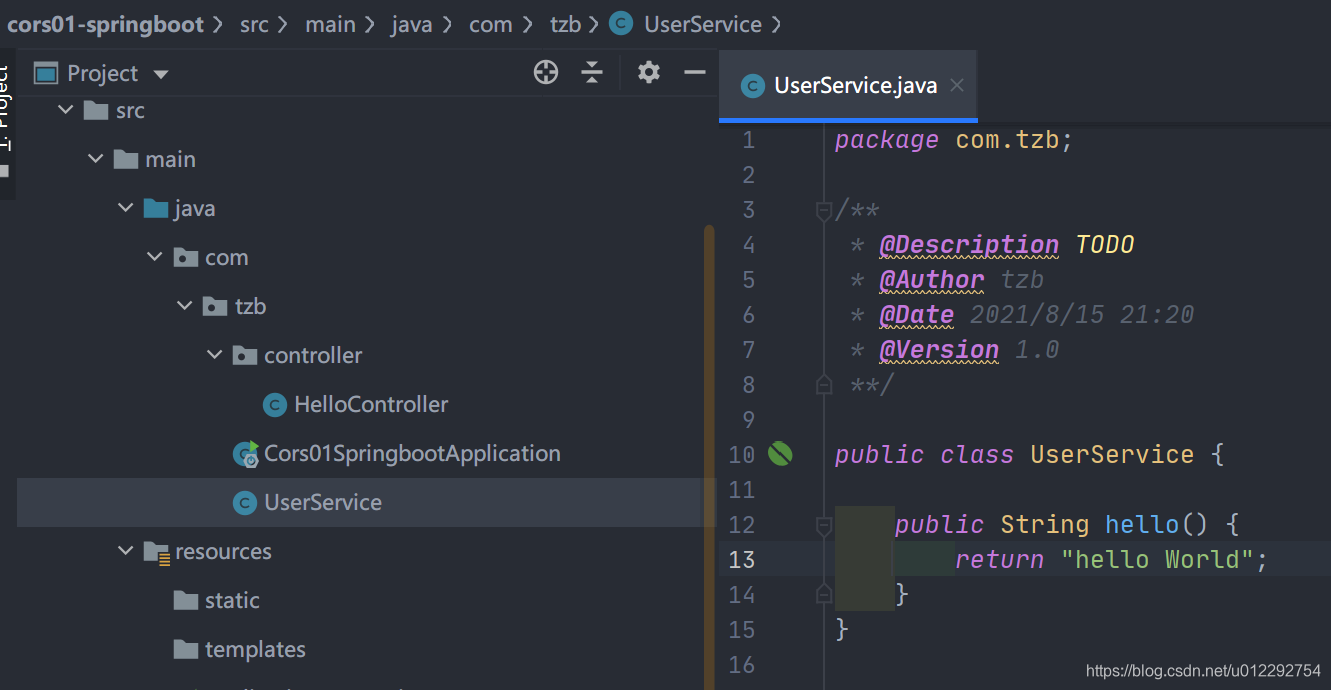Click line number 13 in gutter
Image resolution: width=1331 pixels, height=690 pixels.
pos(741,559)
